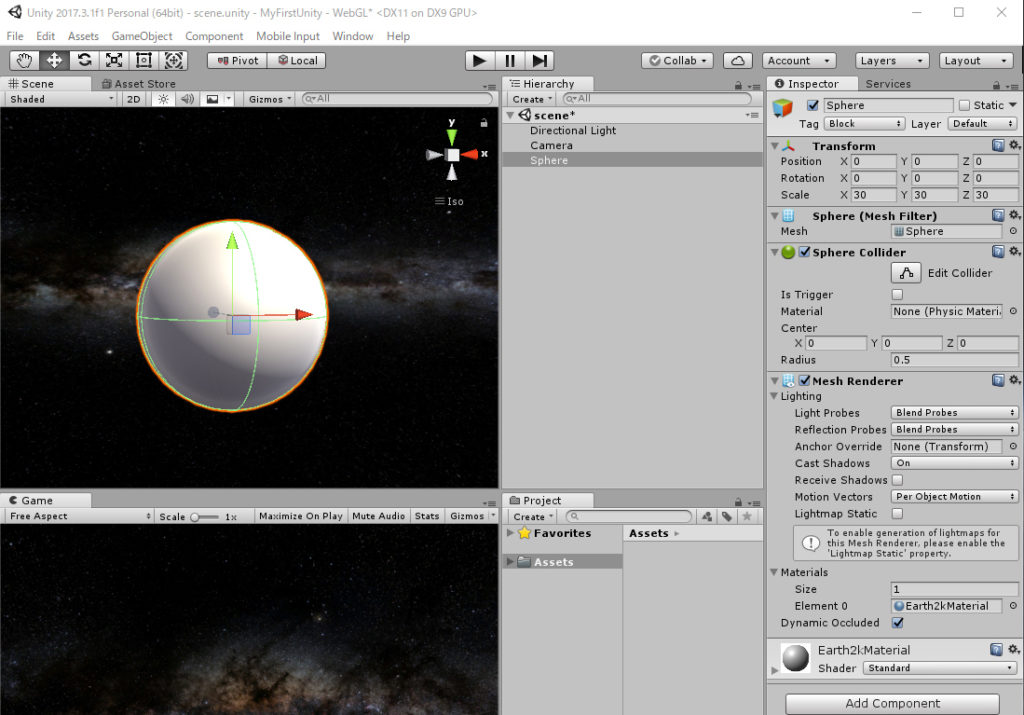
Task: Toggle Inspector lock icon
Action: click(x=996, y=85)
